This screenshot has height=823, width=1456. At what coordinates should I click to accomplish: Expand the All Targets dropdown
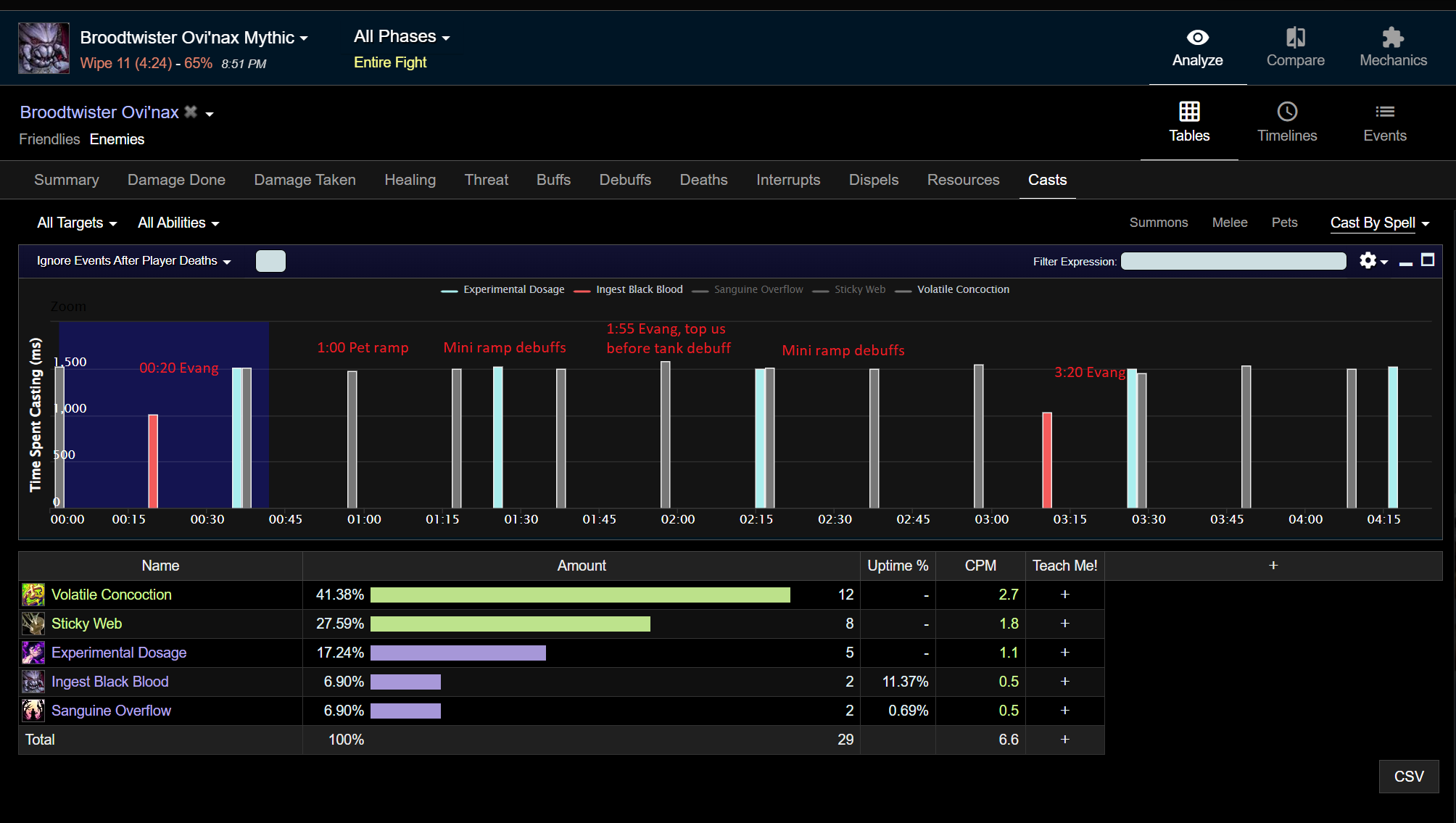tap(77, 223)
